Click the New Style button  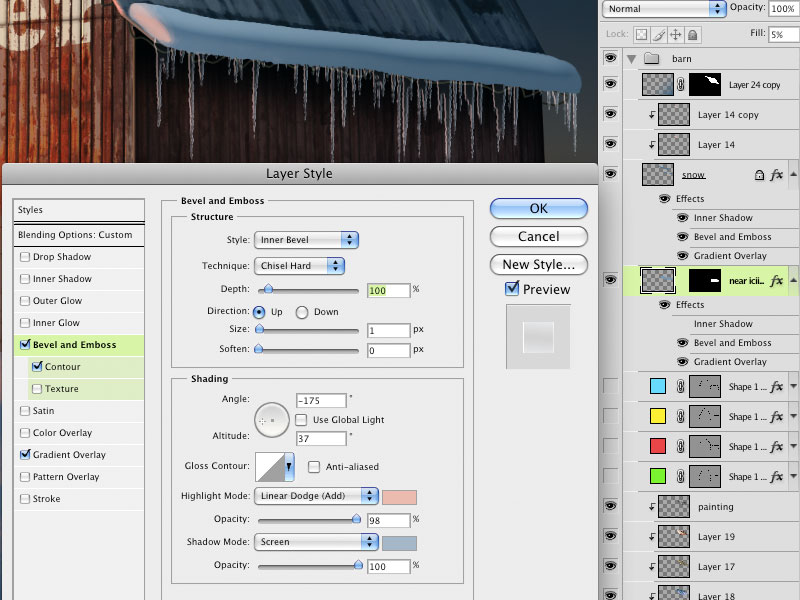pos(538,264)
